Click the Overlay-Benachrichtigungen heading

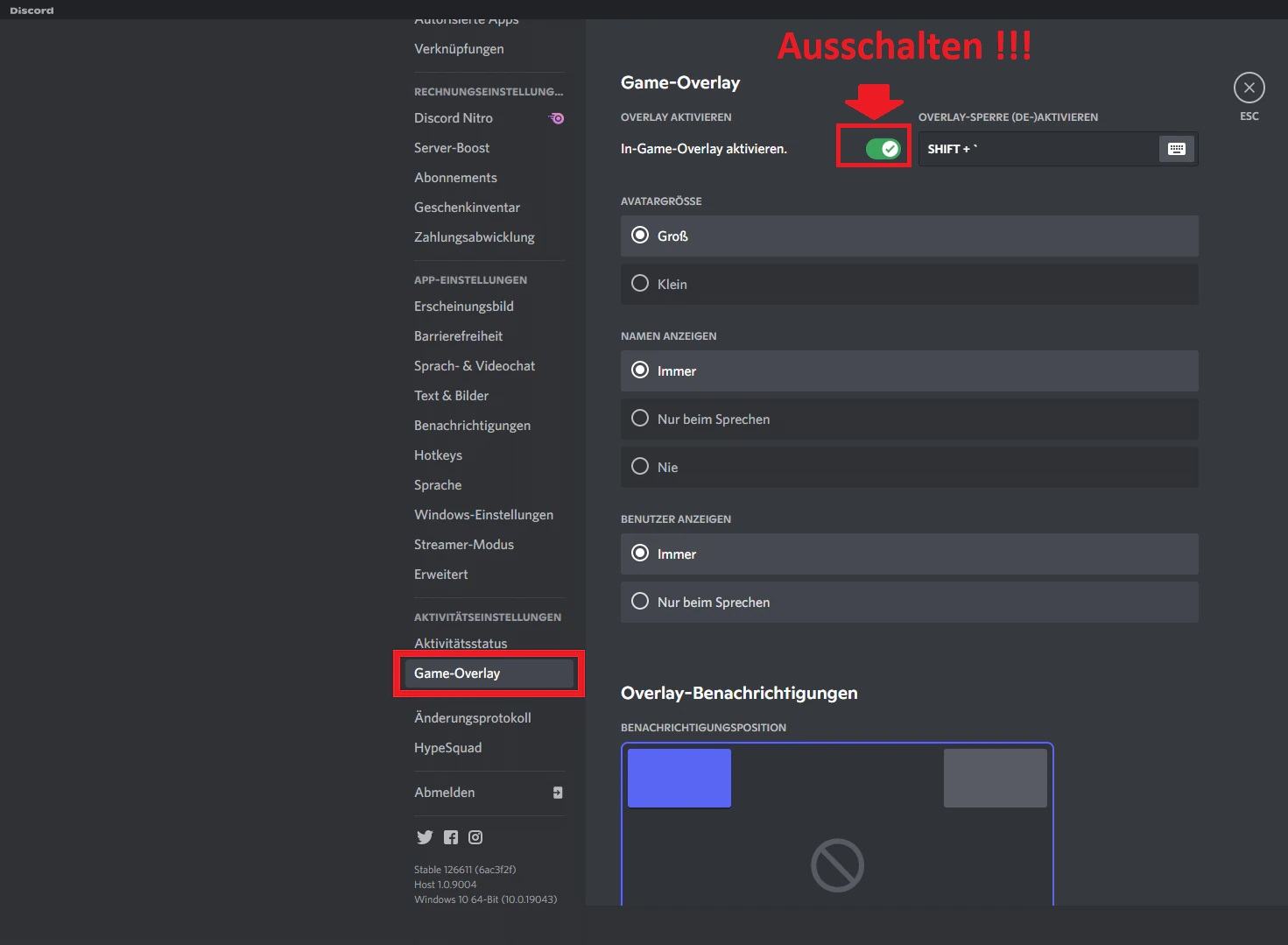pos(739,693)
